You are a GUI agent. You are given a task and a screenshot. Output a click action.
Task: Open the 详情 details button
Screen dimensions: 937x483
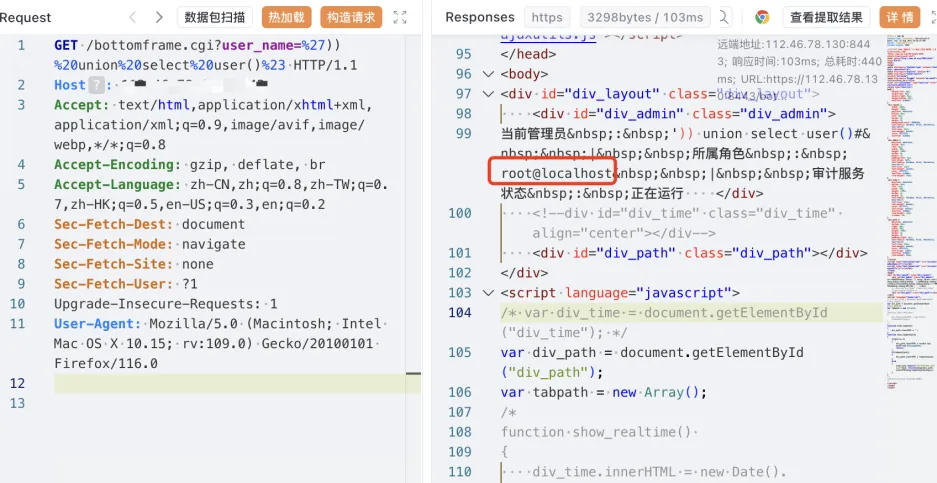(899, 17)
